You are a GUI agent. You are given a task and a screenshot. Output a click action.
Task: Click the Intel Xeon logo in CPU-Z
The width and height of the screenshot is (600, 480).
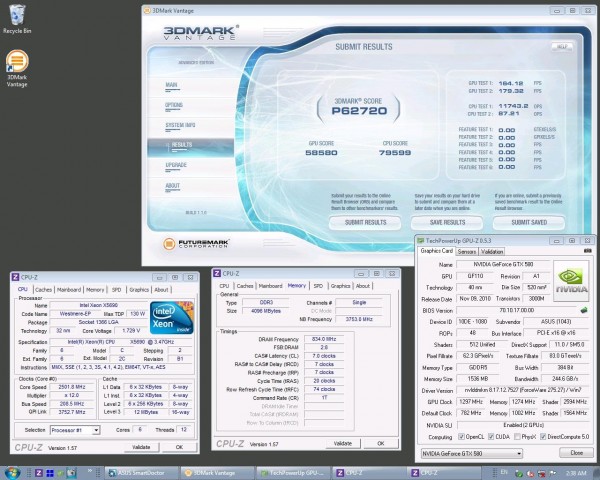click(x=172, y=318)
